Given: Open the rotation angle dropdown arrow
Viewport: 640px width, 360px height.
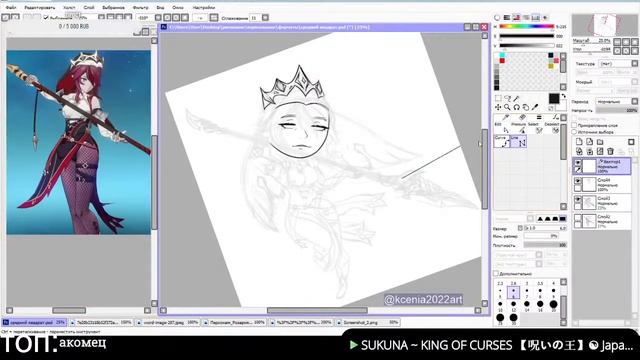Looking at the screenshot, I should pos(158,18).
